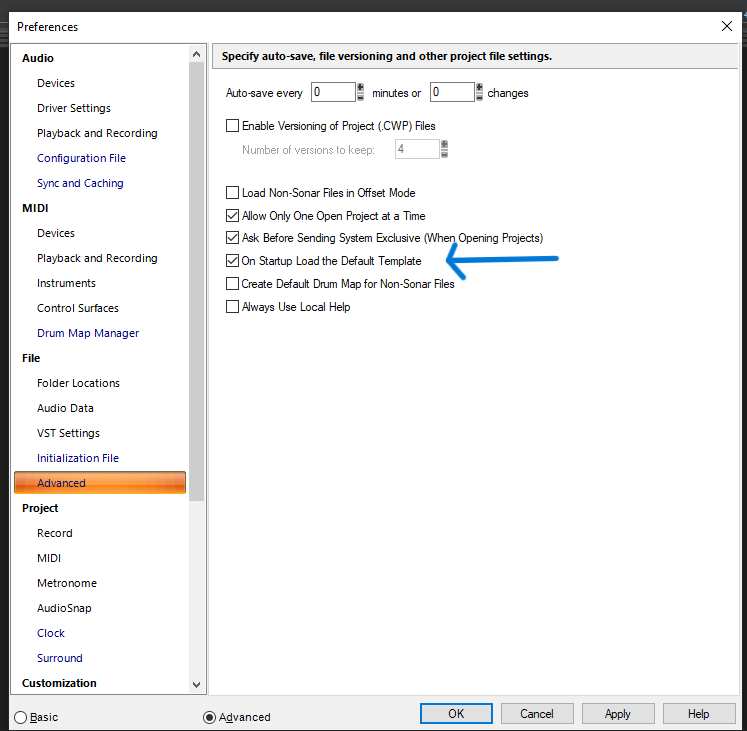Click the Auto-save changes input field

point(452,92)
